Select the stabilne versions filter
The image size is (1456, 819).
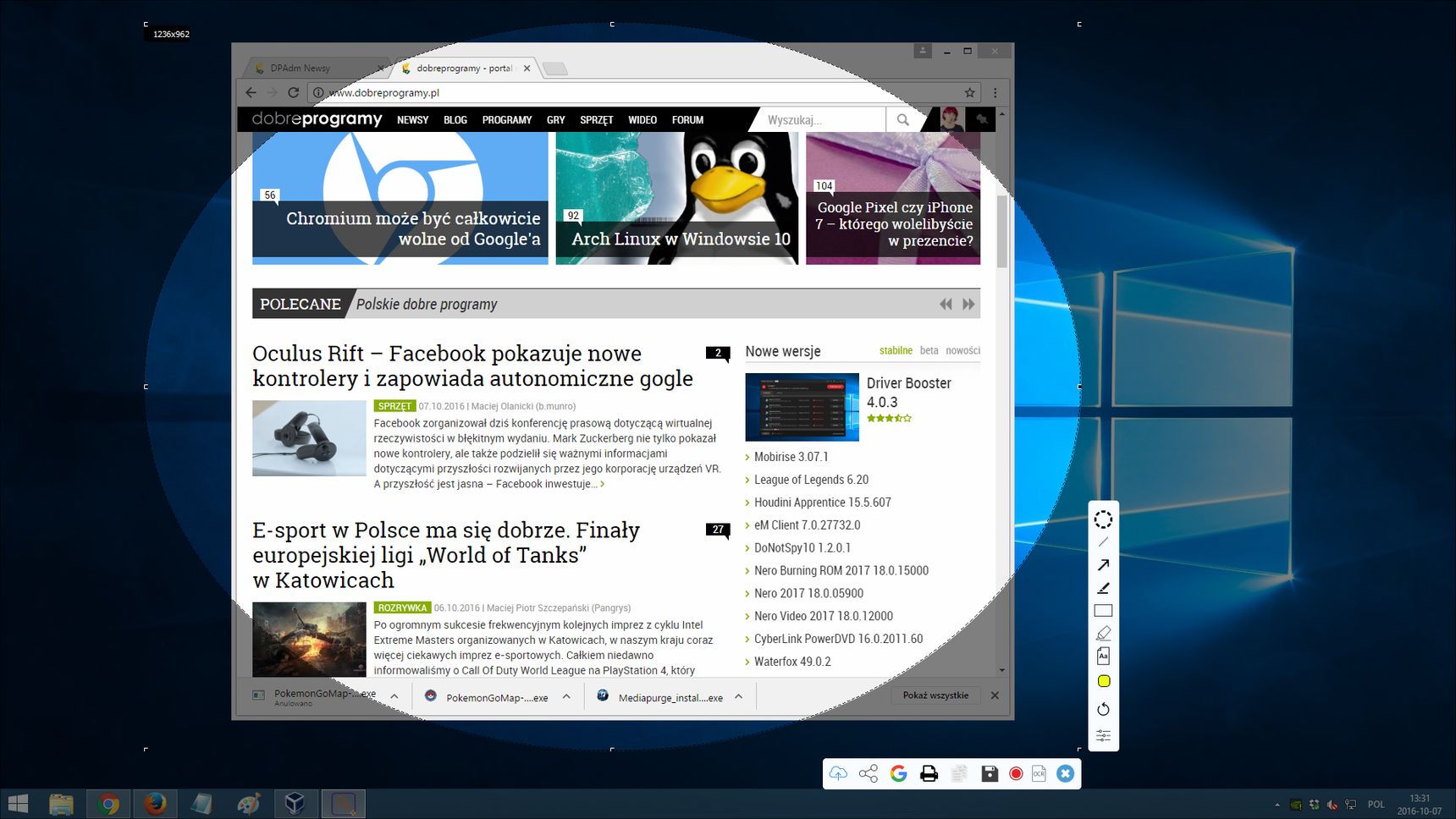(896, 350)
